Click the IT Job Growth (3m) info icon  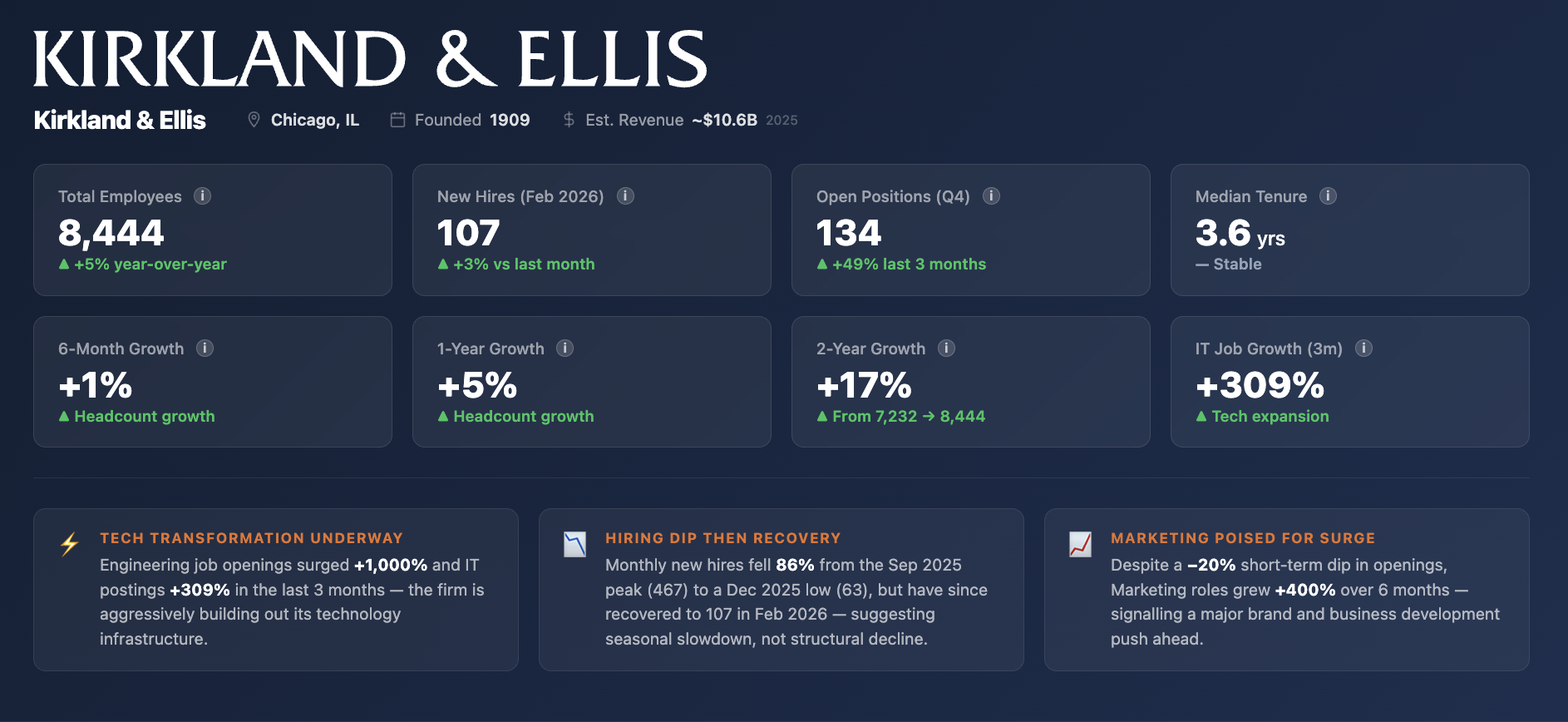[x=1364, y=349]
